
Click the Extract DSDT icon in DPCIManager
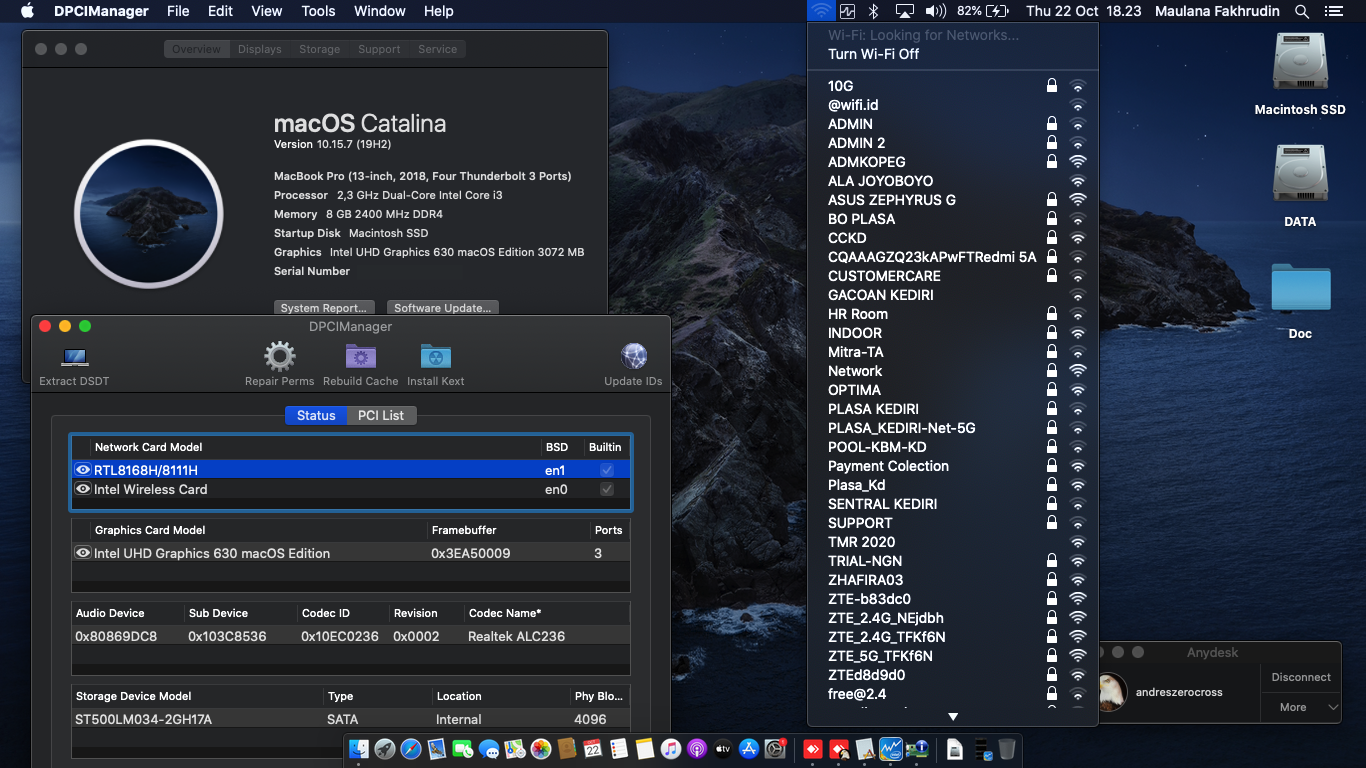[x=73, y=357]
